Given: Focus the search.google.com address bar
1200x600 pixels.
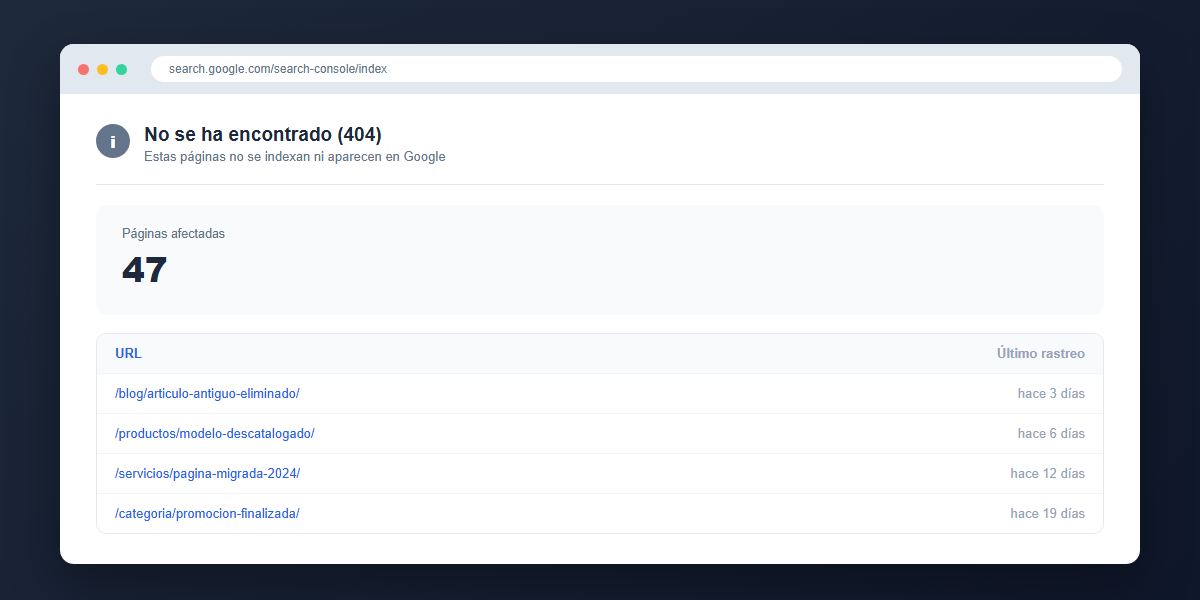Looking at the screenshot, I should 636,69.
